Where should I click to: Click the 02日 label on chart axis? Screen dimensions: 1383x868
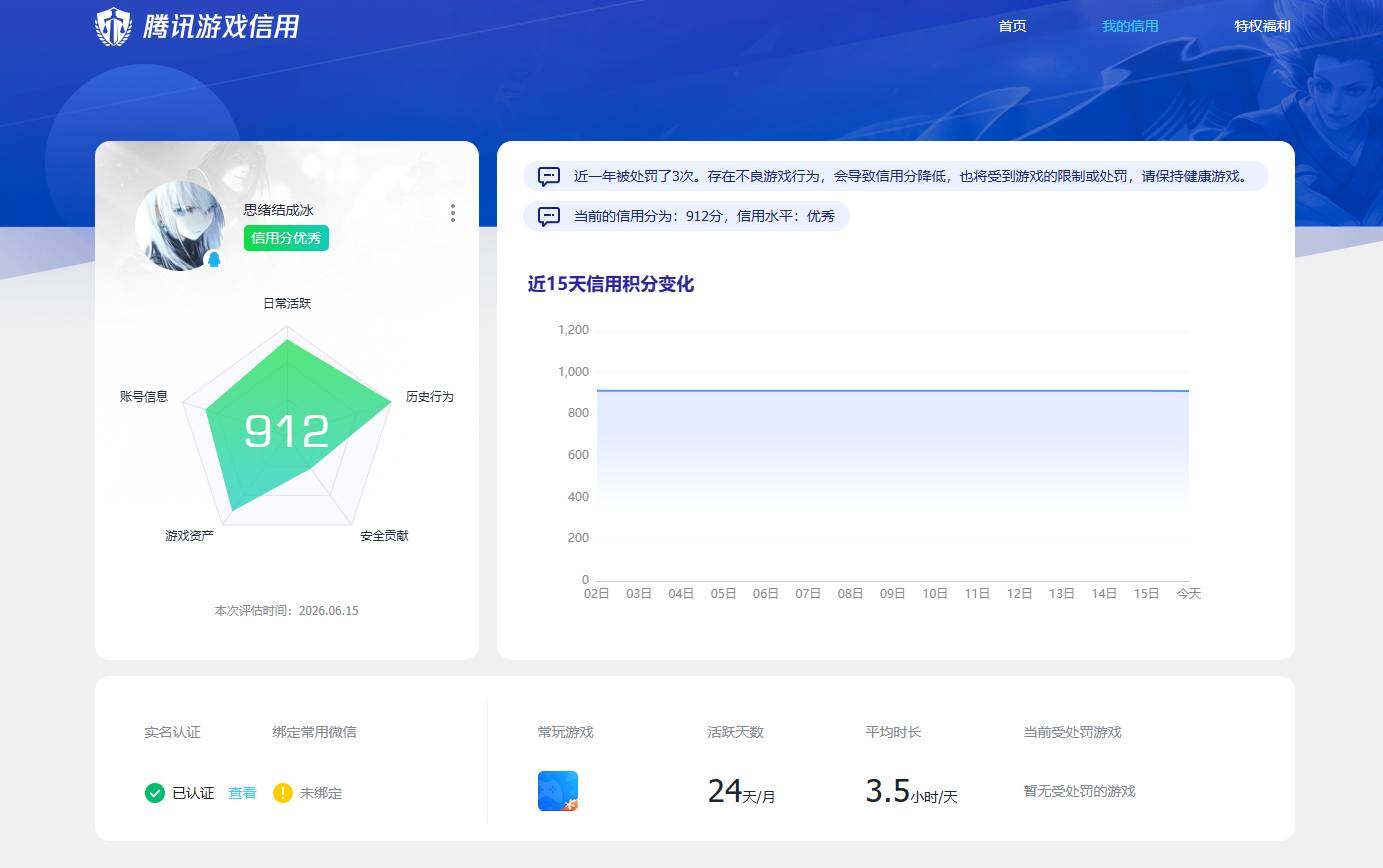596,593
